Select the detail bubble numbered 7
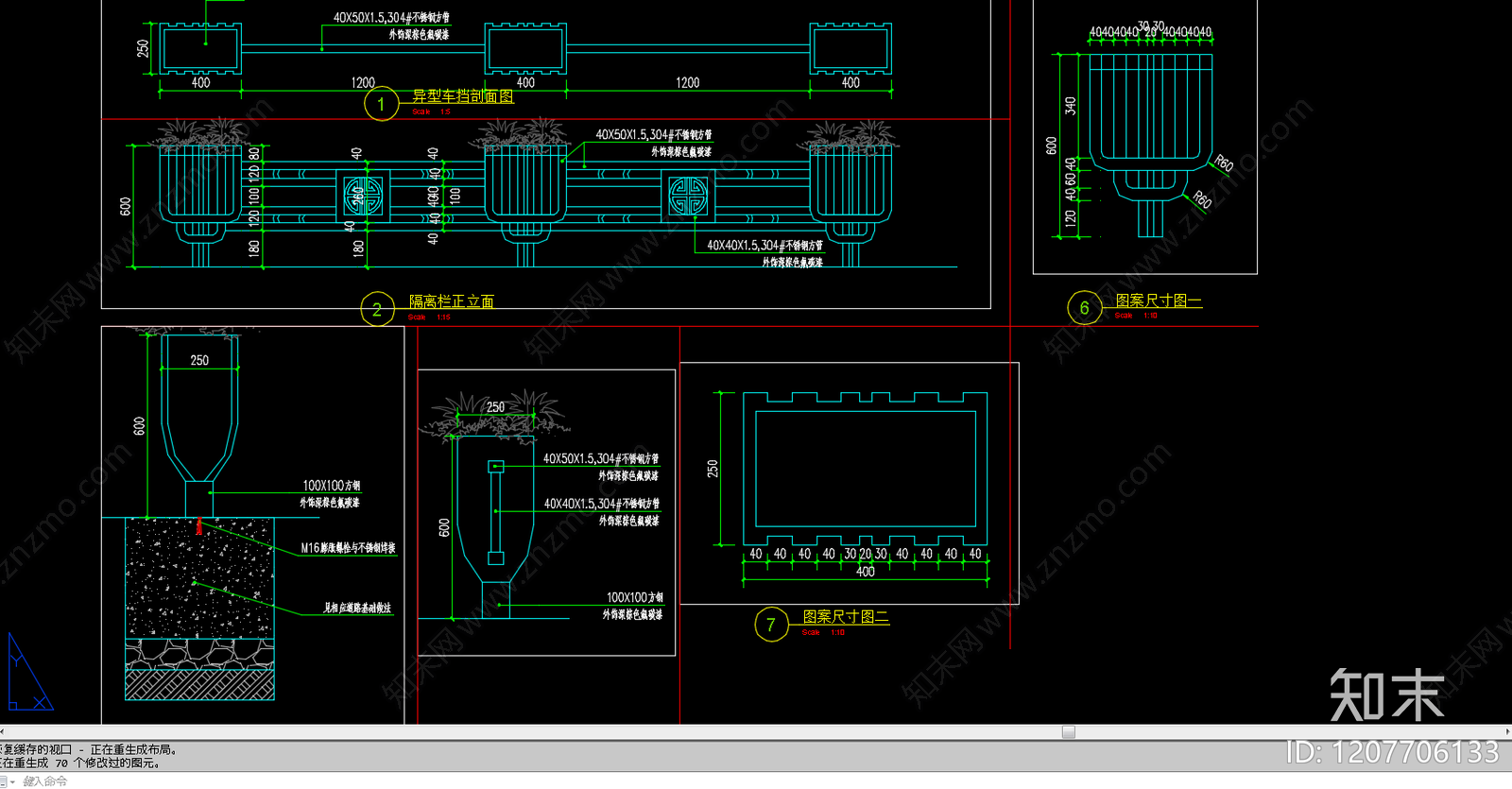This screenshot has height=789, width=1512. pyautogui.click(x=771, y=624)
